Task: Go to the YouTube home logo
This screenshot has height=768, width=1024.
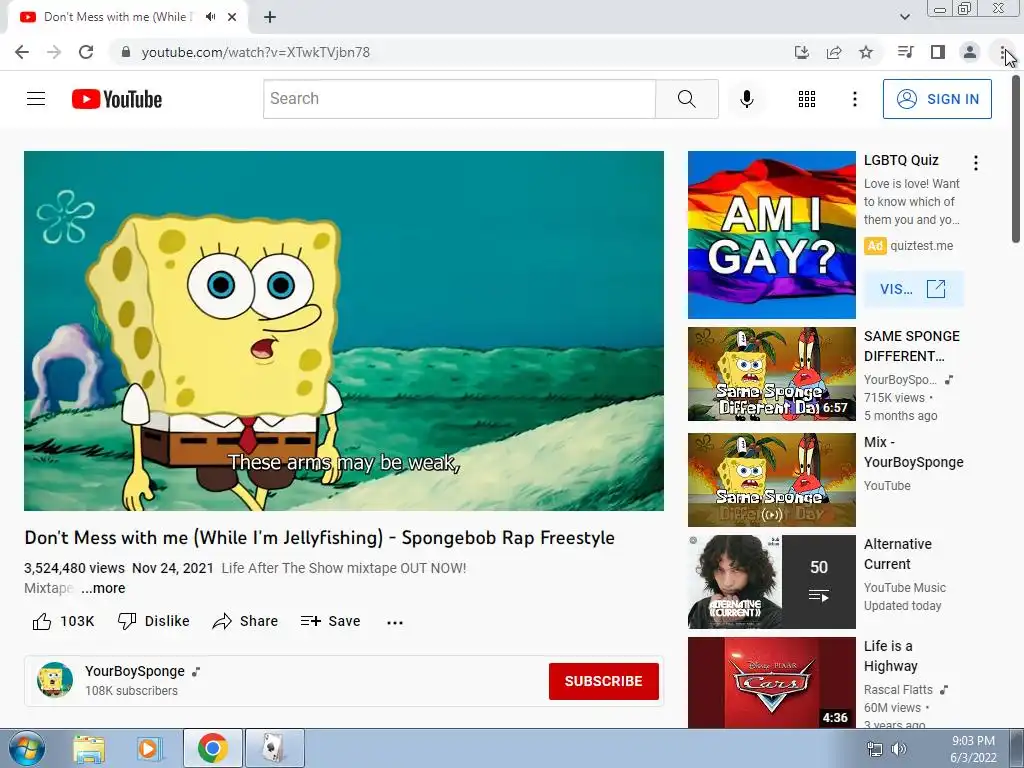Action: coord(117,99)
